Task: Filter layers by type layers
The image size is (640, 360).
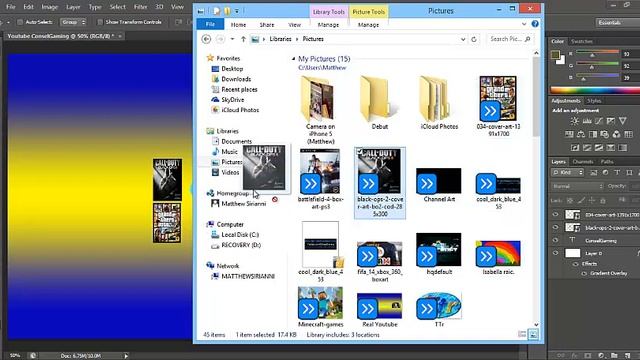Action: pyautogui.click(x=617, y=173)
